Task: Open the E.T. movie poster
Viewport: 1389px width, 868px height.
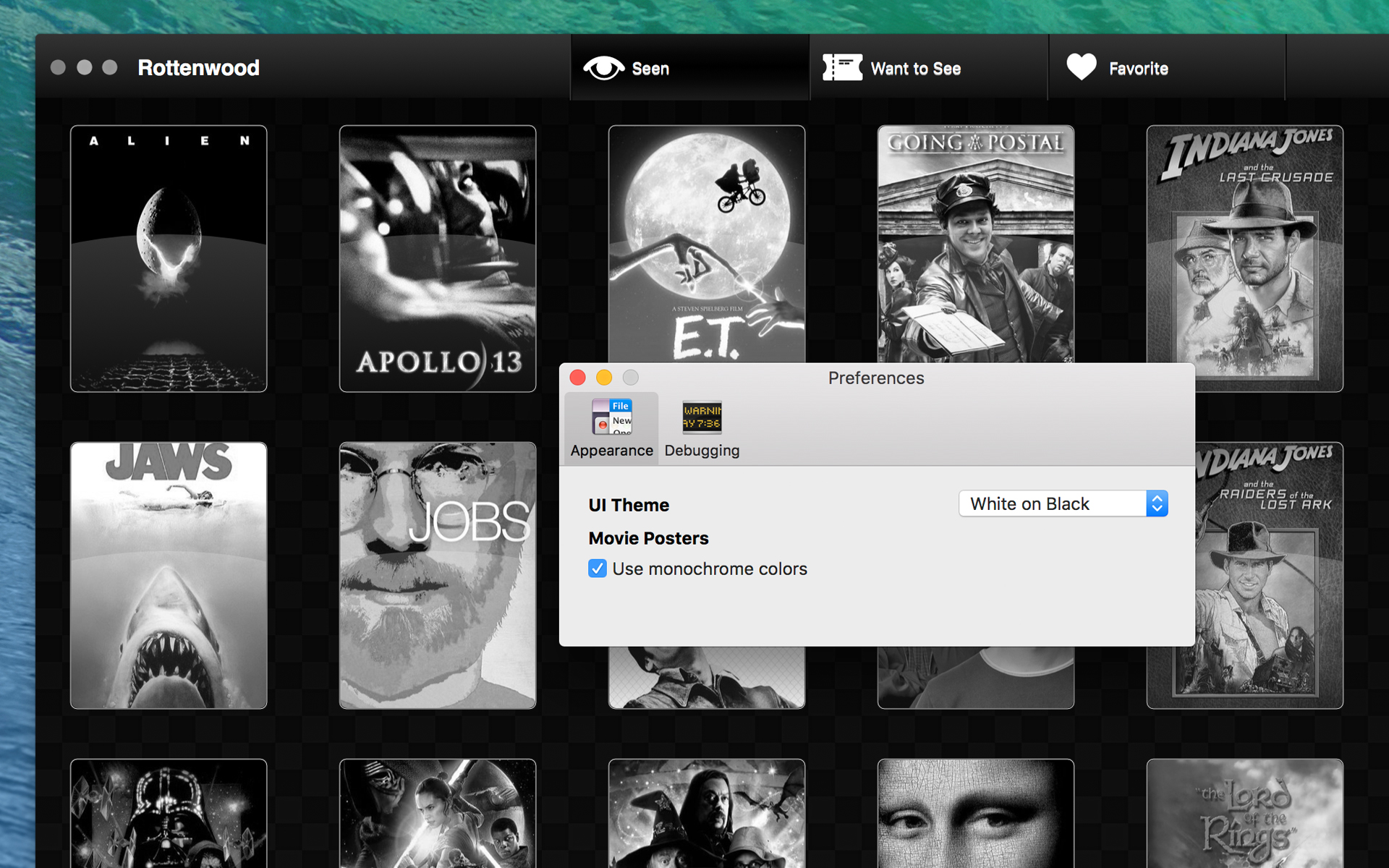Action: [x=707, y=244]
